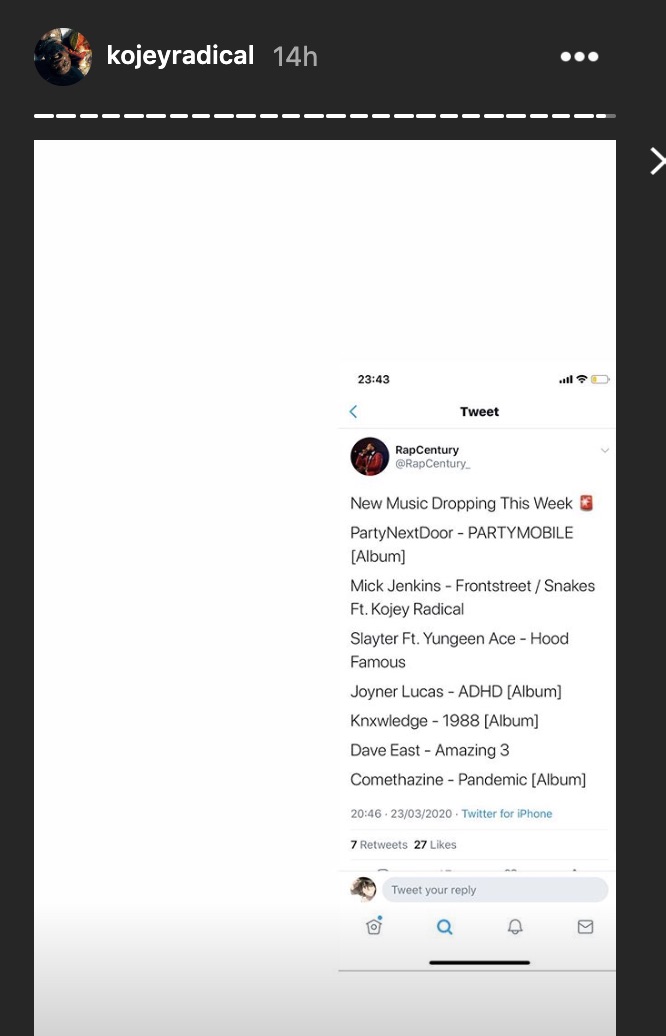Select the Twitter search tab icon
This screenshot has width=666, height=1036.
point(445,927)
